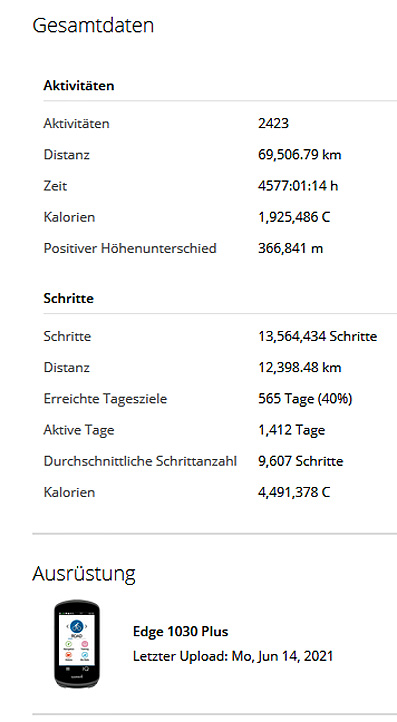The height and width of the screenshot is (722, 397).
Task: Select the Letzter Upload date text
Action: [x=233, y=656]
